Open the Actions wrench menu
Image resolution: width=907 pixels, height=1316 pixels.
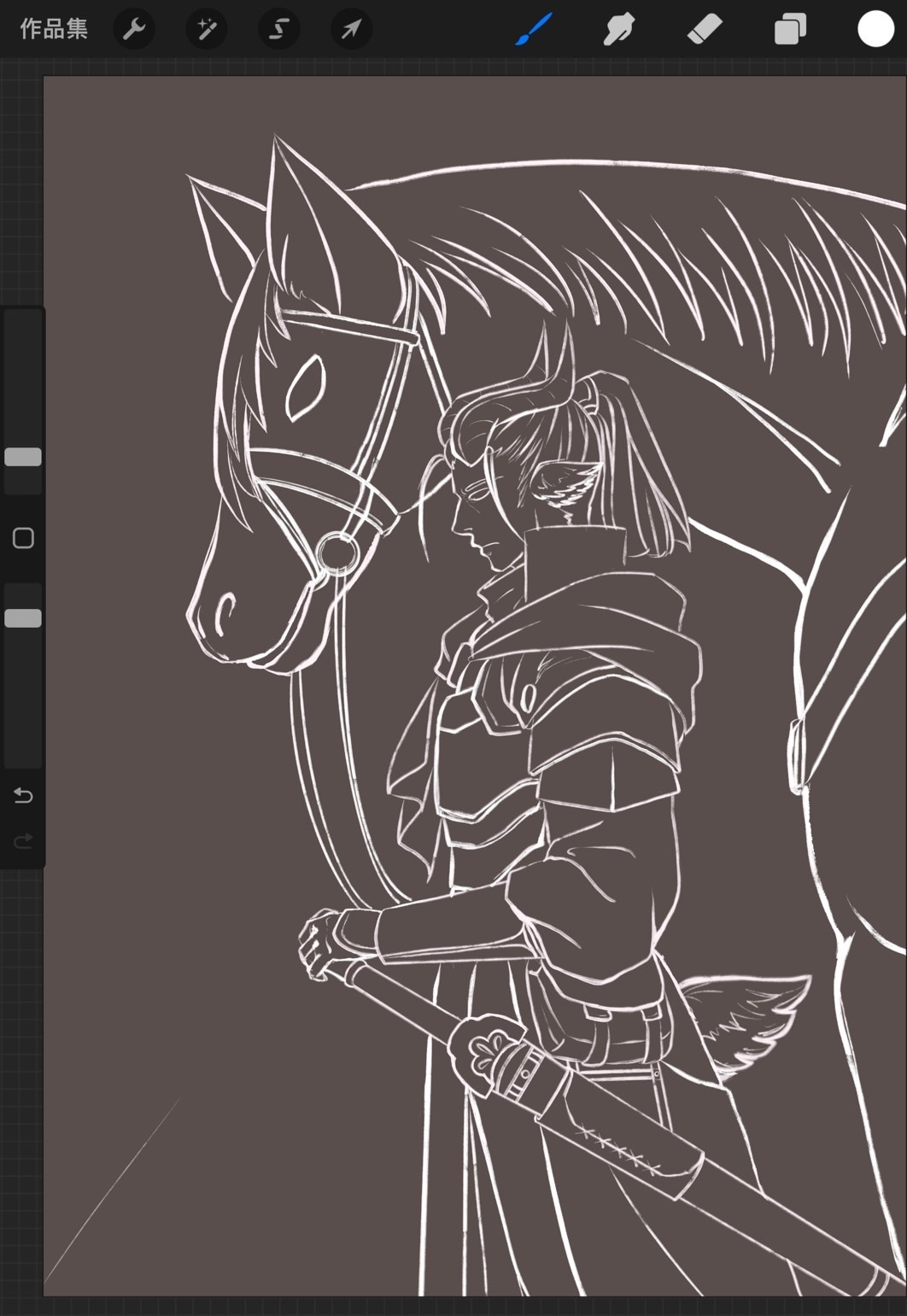tap(134, 29)
